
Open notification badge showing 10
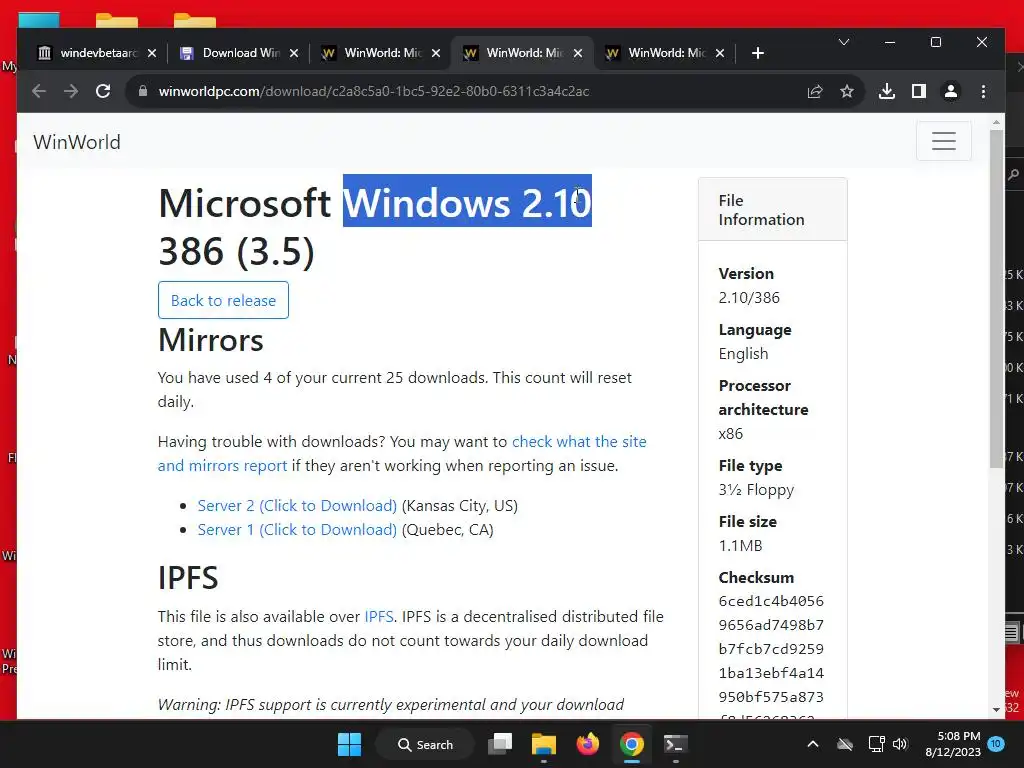[x=996, y=743]
